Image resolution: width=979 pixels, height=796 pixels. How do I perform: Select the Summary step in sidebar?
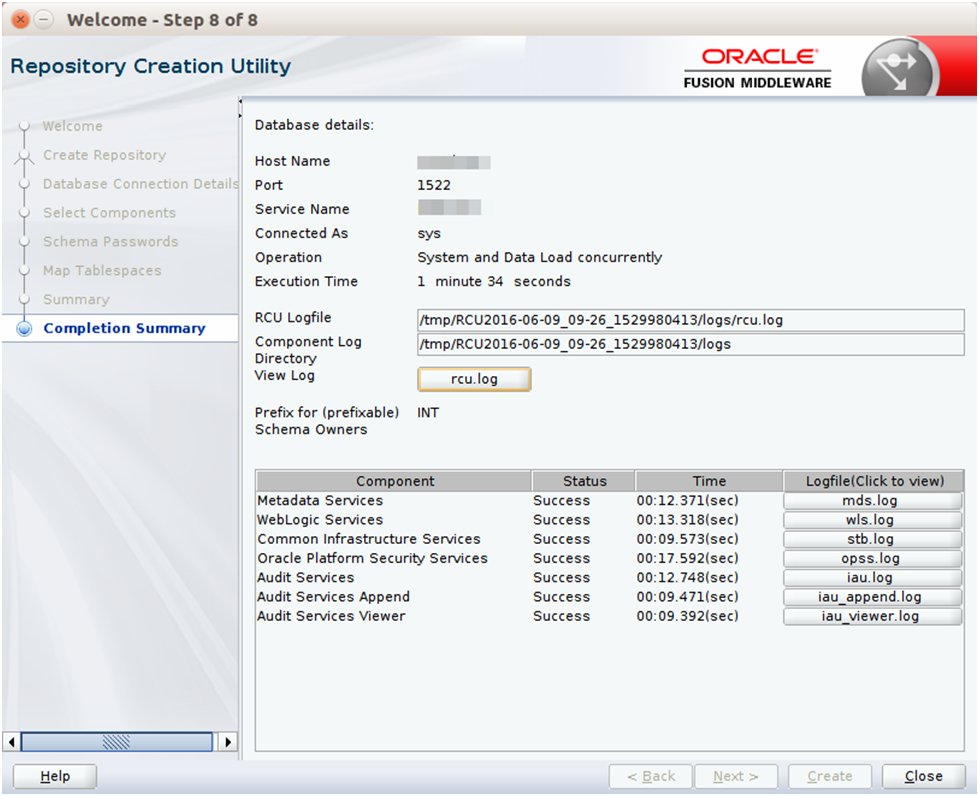[x=76, y=300]
